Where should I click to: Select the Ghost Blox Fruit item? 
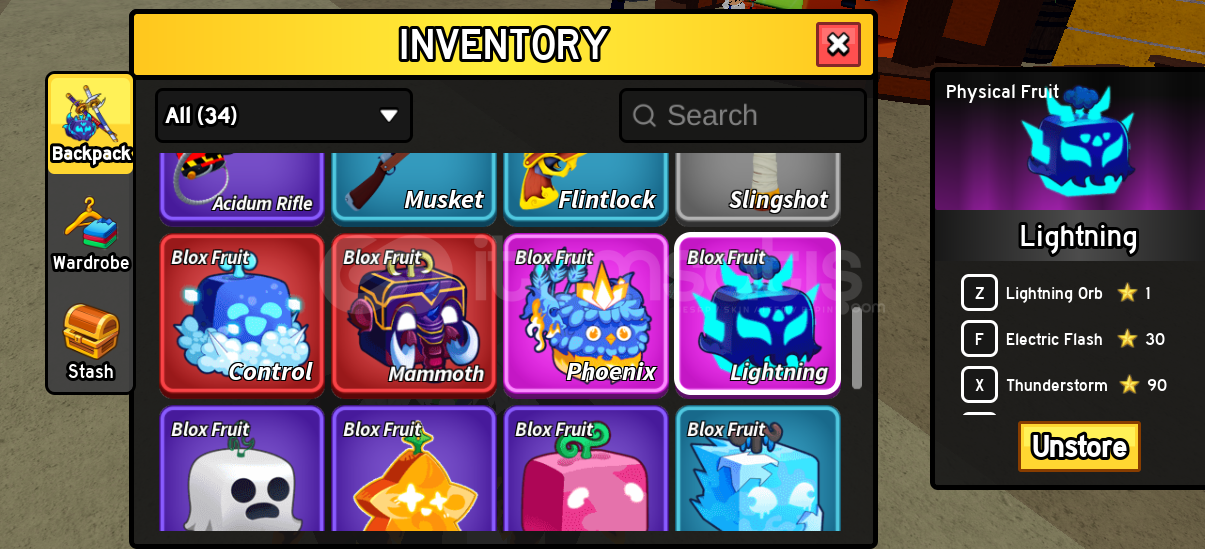pos(242,469)
